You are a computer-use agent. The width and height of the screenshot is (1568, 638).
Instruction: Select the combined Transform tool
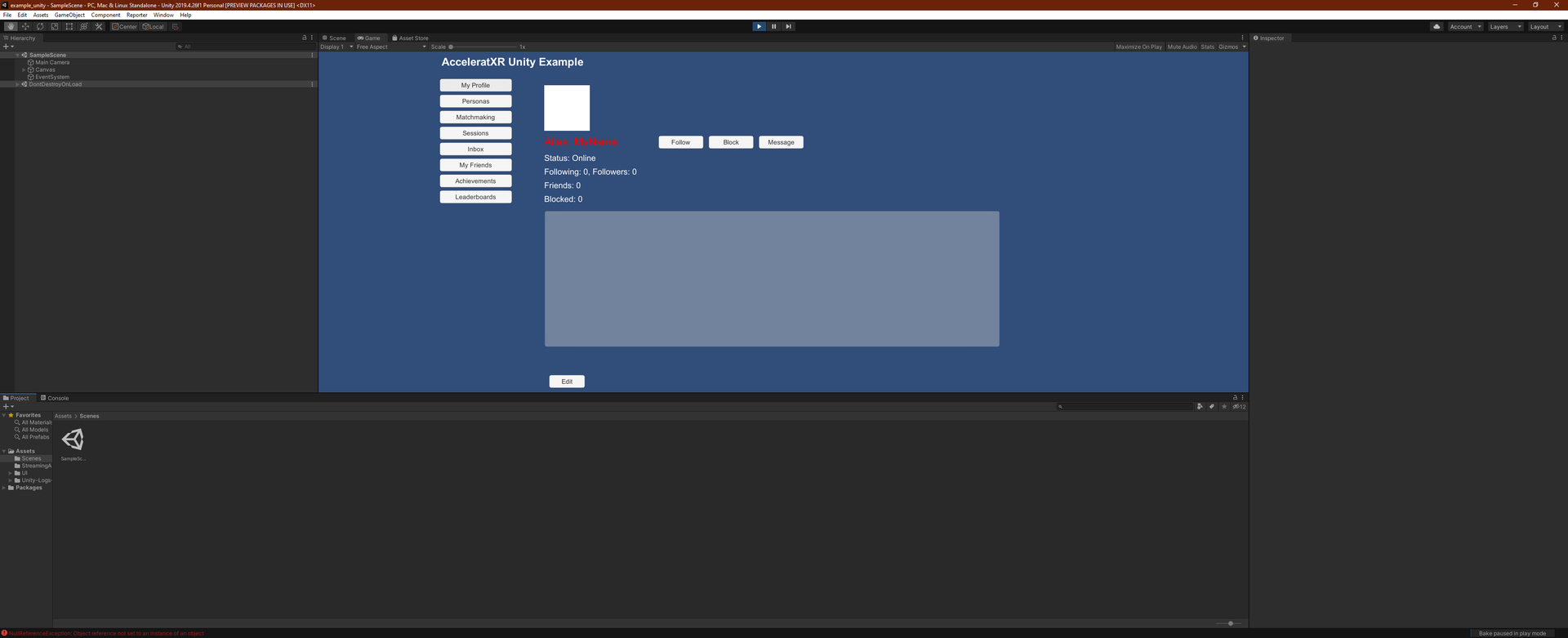(x=84, y=26)
